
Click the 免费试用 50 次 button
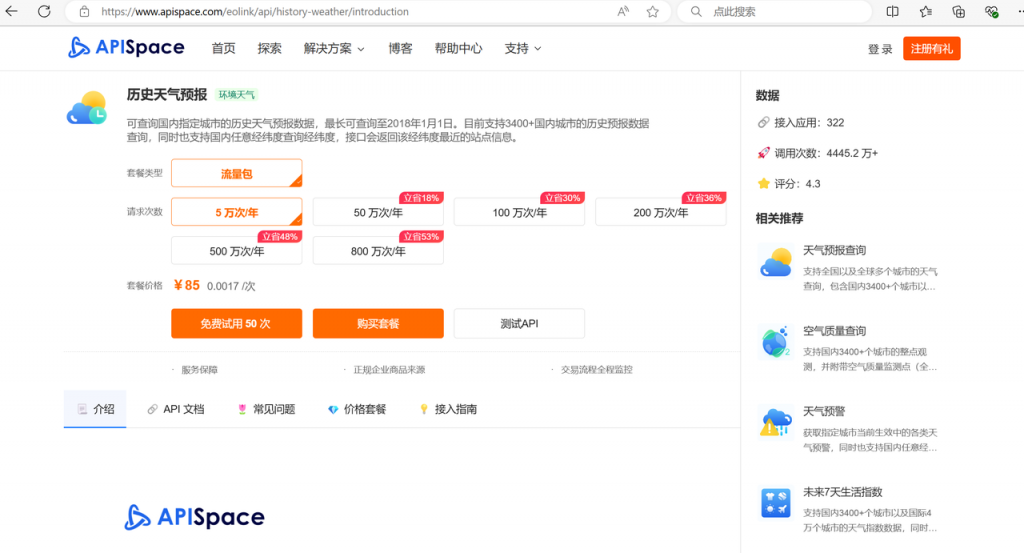coord(236,324)
